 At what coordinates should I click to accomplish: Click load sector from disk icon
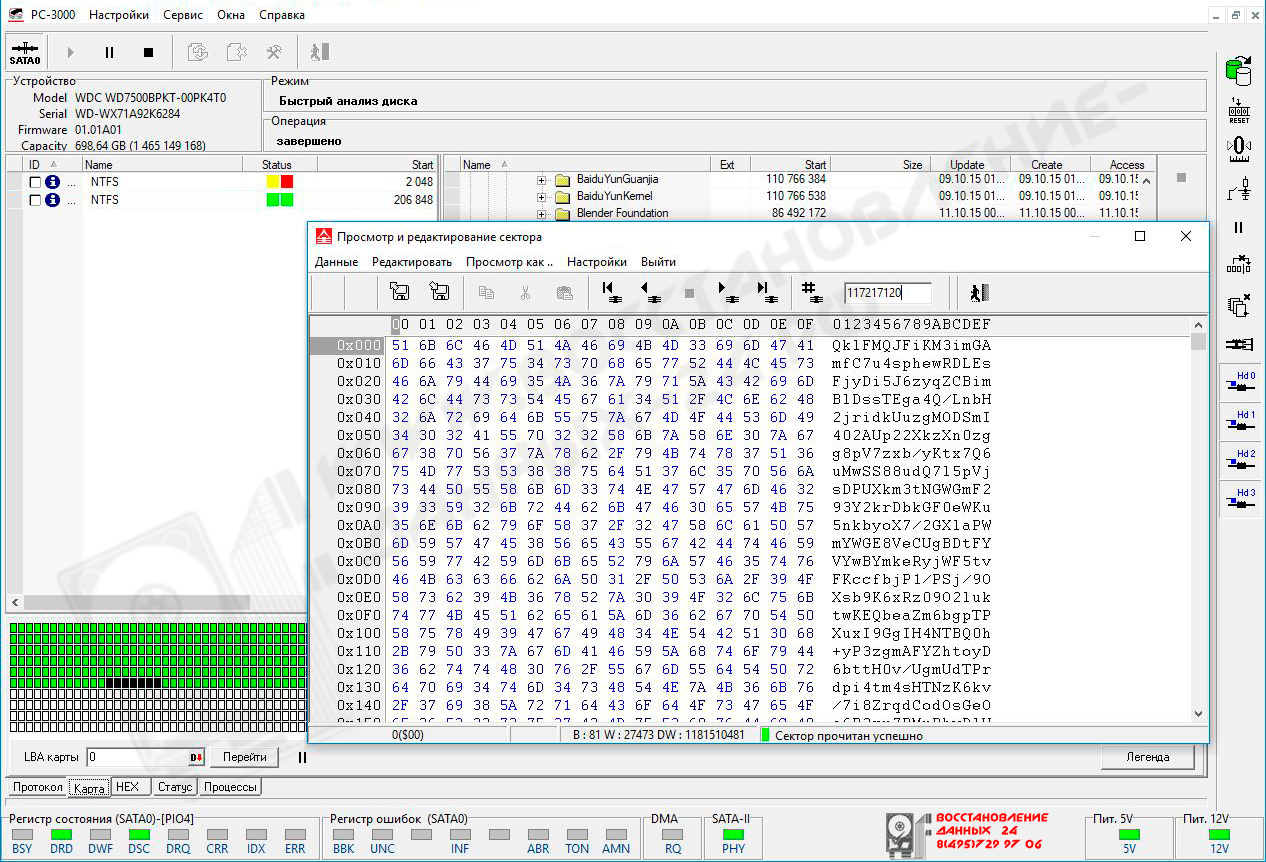coord(399,292)
